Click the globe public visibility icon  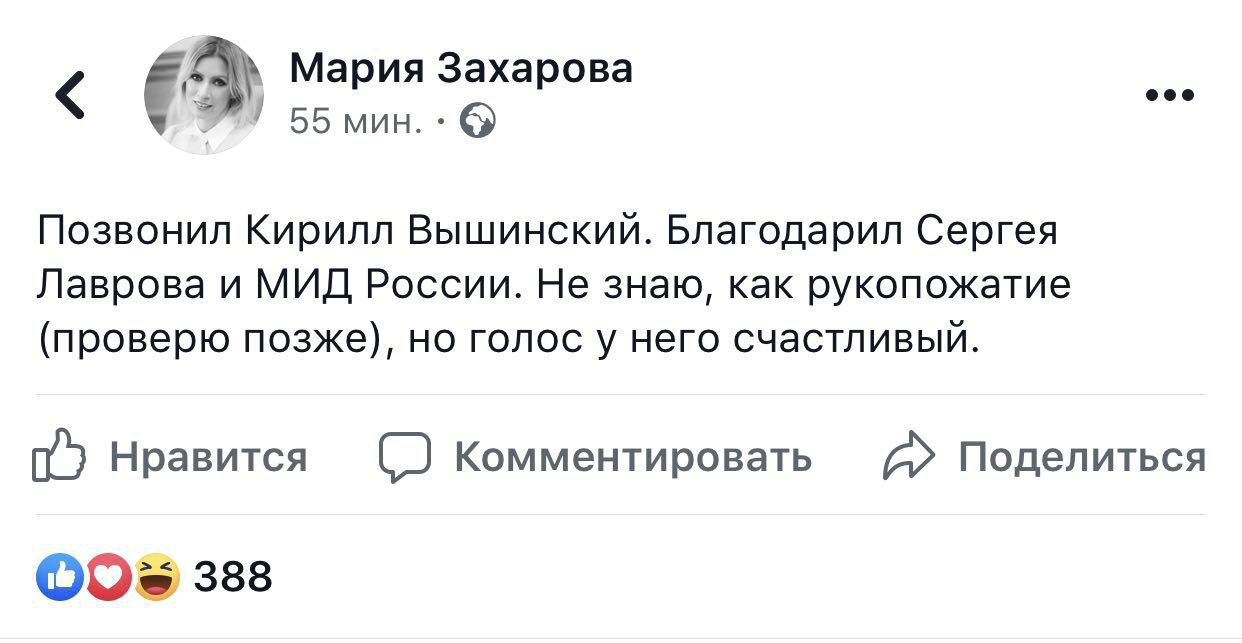[x=478, y=122]
